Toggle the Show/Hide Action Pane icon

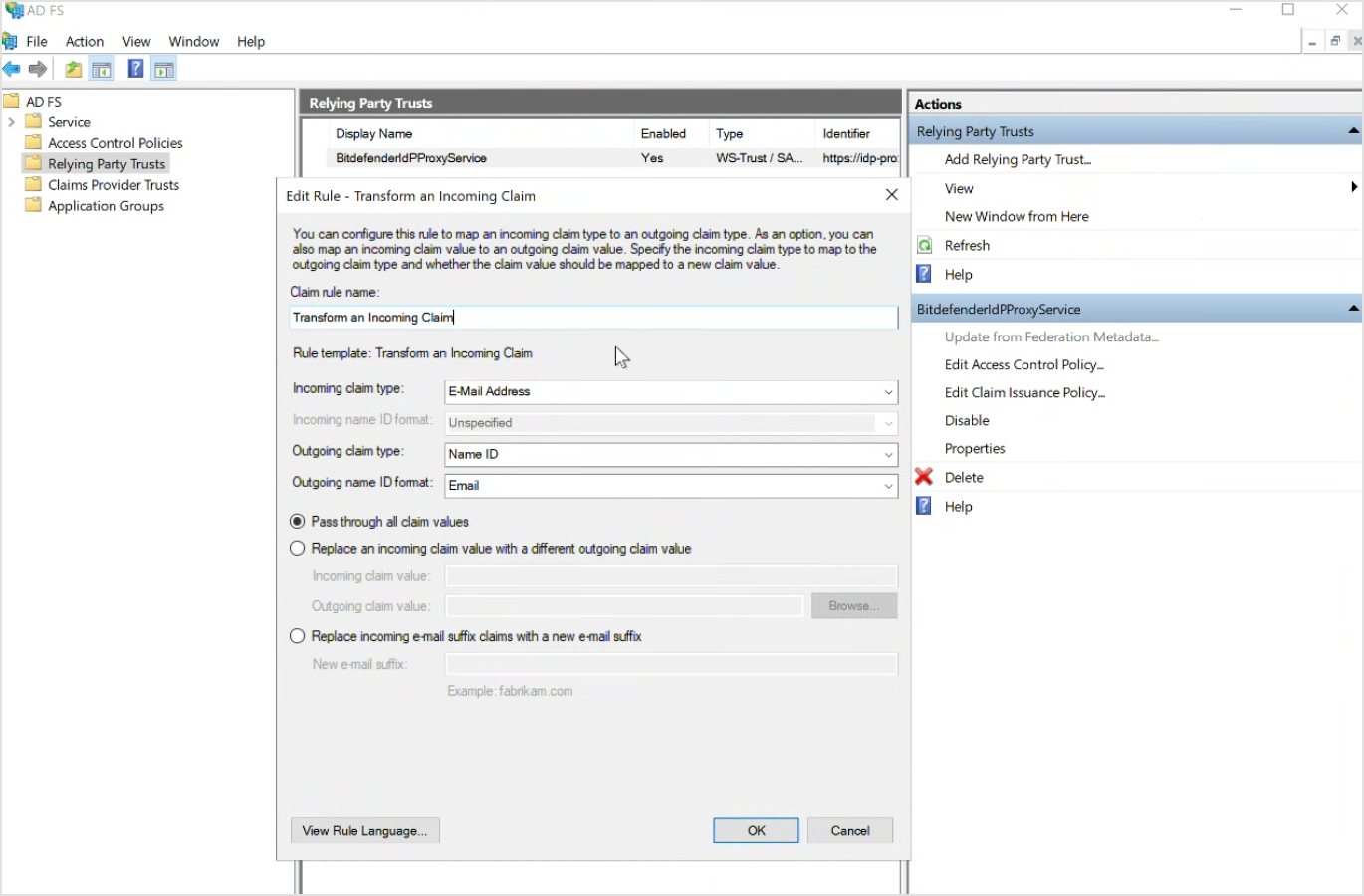click(164, 69)
